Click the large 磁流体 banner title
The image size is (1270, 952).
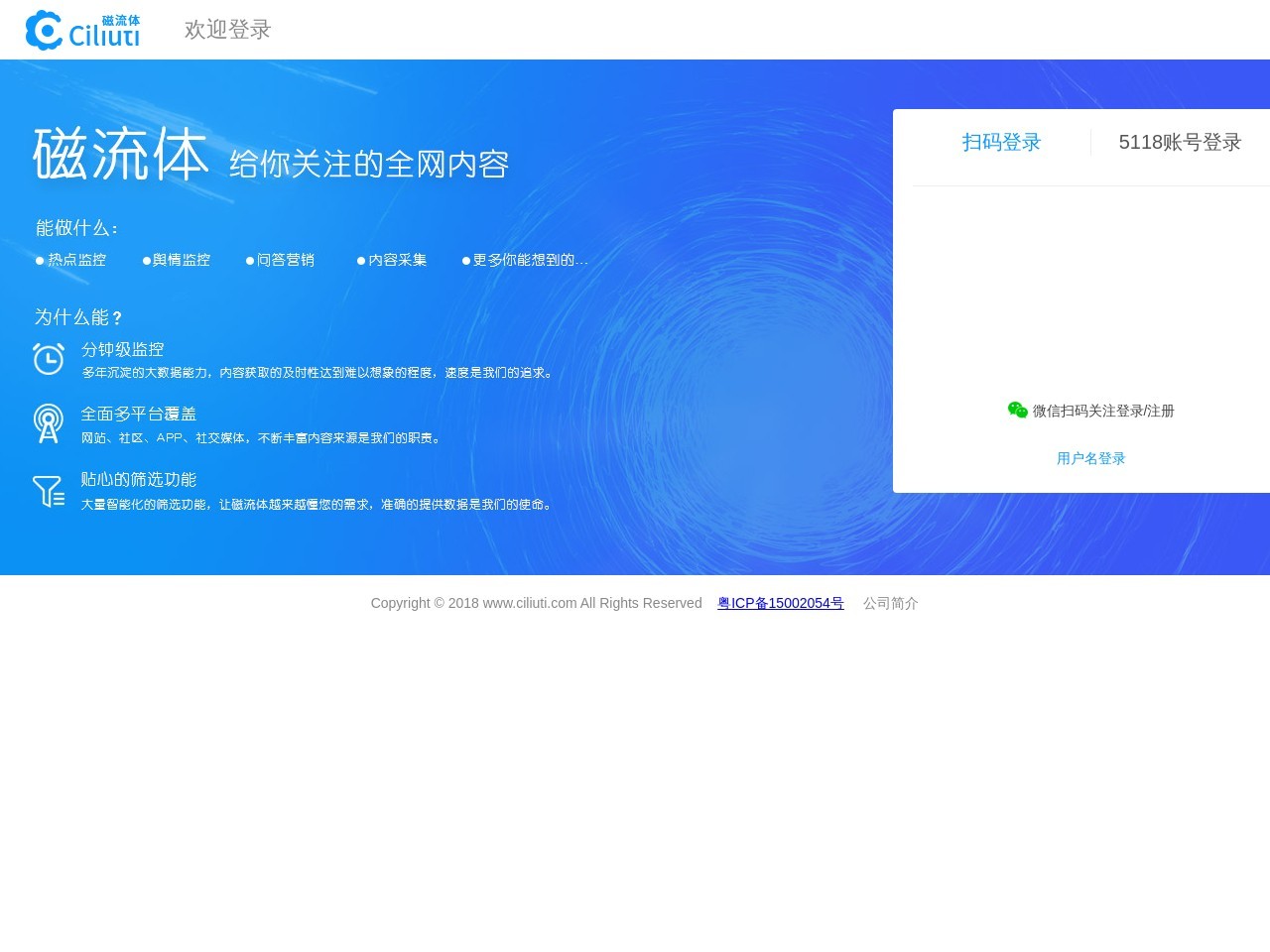click(121, 154)
